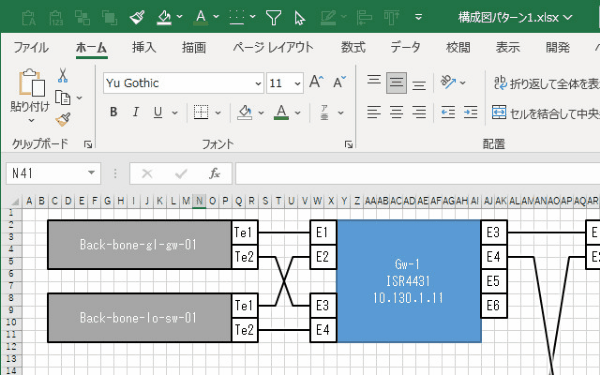600x375 pixels.
Task: Open the 校閲 tab
Action: [458, 47]
